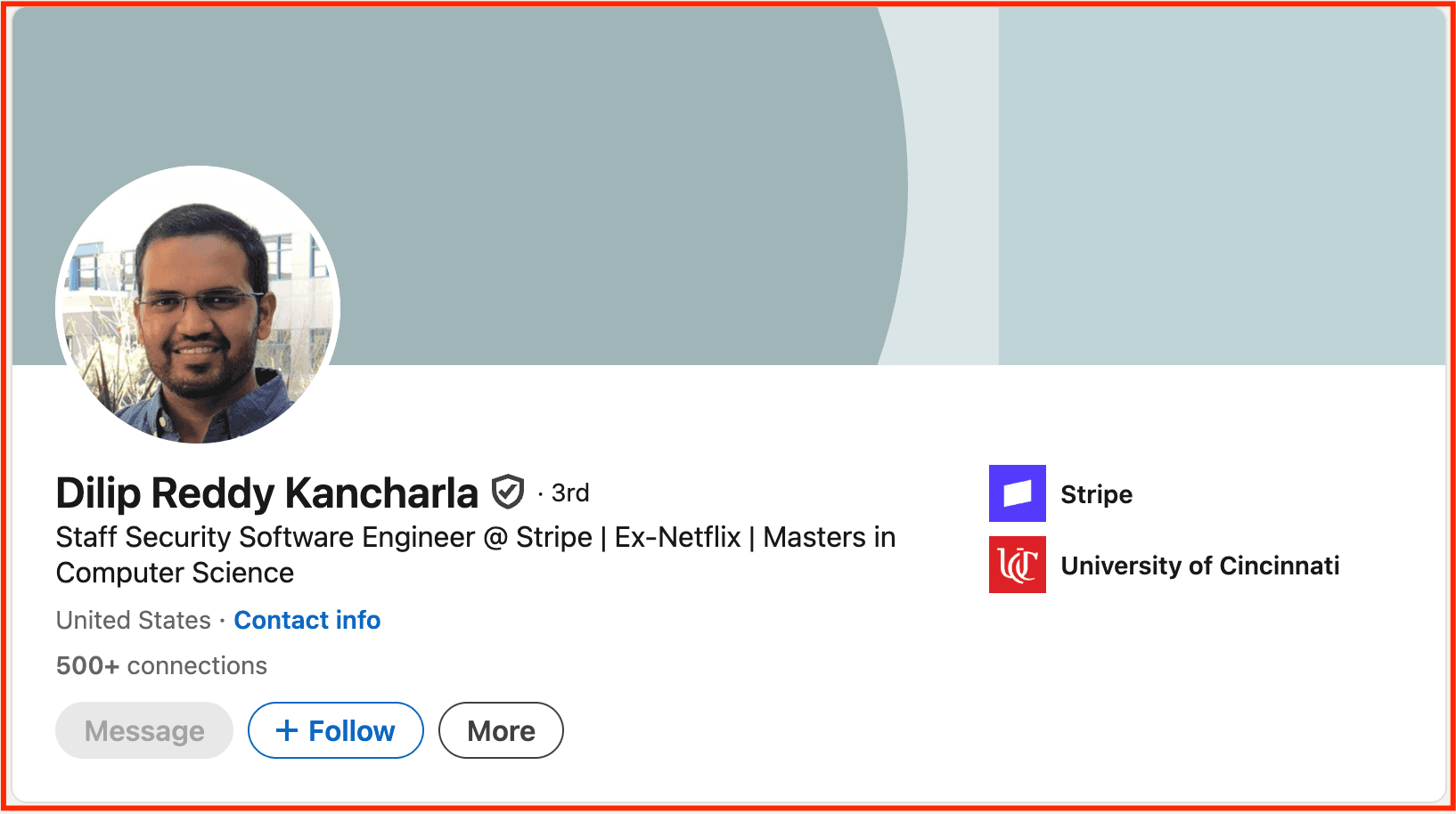Screen dimensions: 1456x814
Task: Click the plus icon in the Follow button
Action: pos(287,730)
